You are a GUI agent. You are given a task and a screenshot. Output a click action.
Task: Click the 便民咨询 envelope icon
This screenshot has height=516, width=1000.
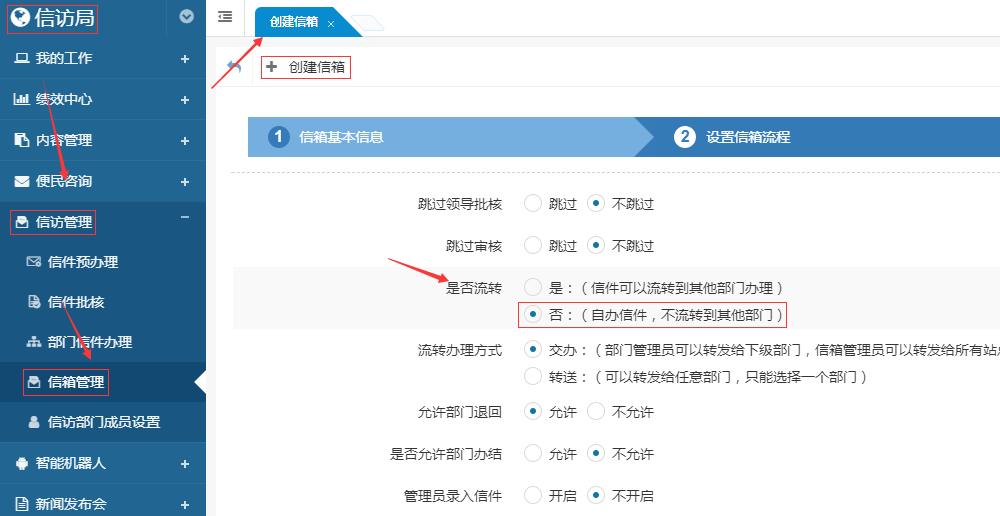click(x=21, y=182)
